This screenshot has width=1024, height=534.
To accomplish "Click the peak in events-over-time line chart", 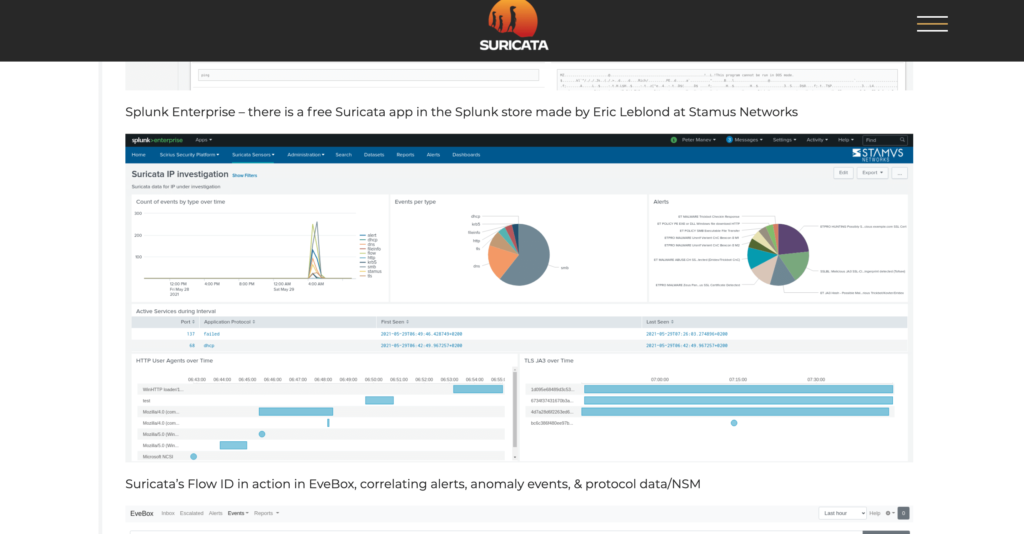I will click(317, 224).
